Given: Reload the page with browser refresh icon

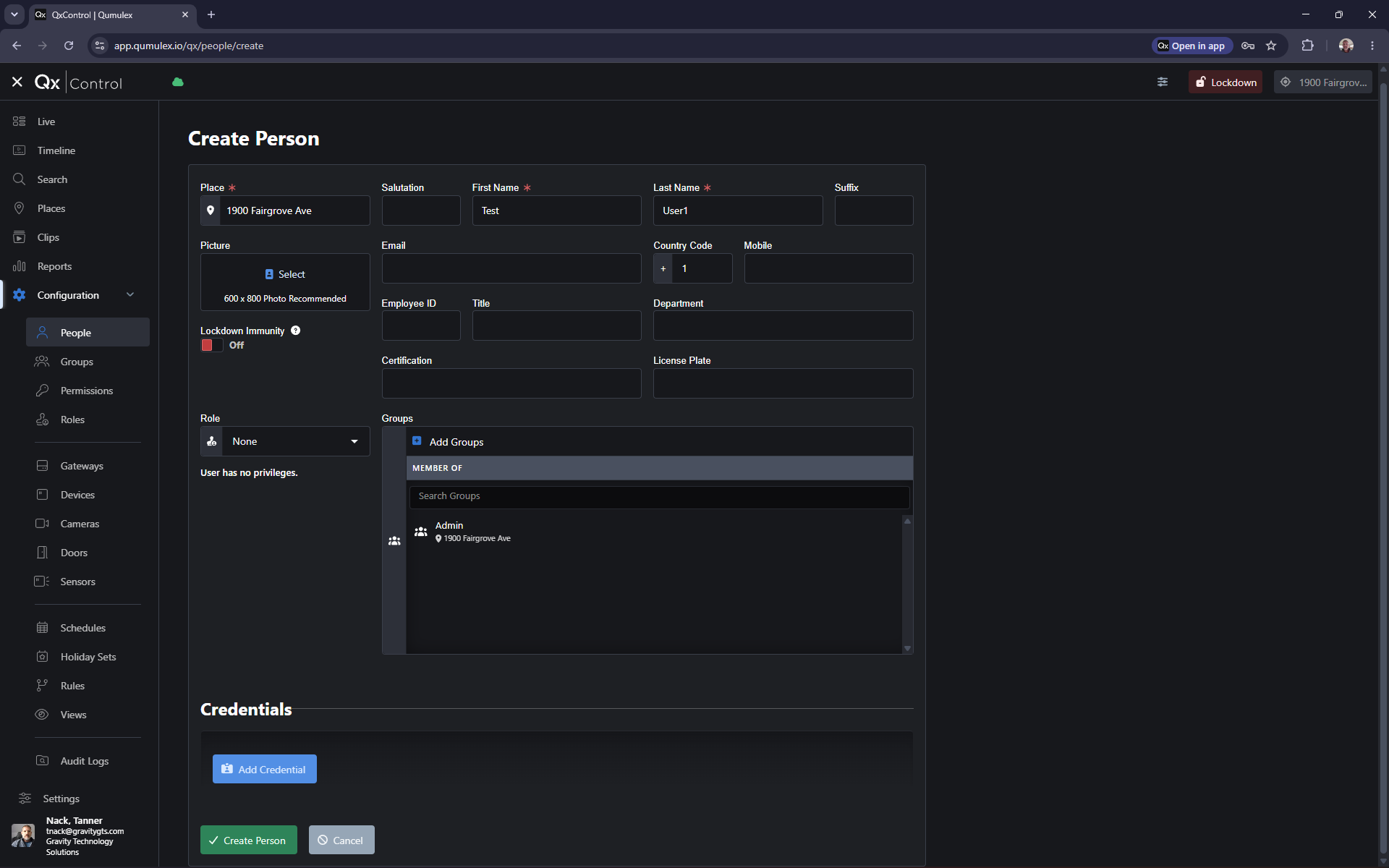Looking at the screenshot, I should (69, 46).
